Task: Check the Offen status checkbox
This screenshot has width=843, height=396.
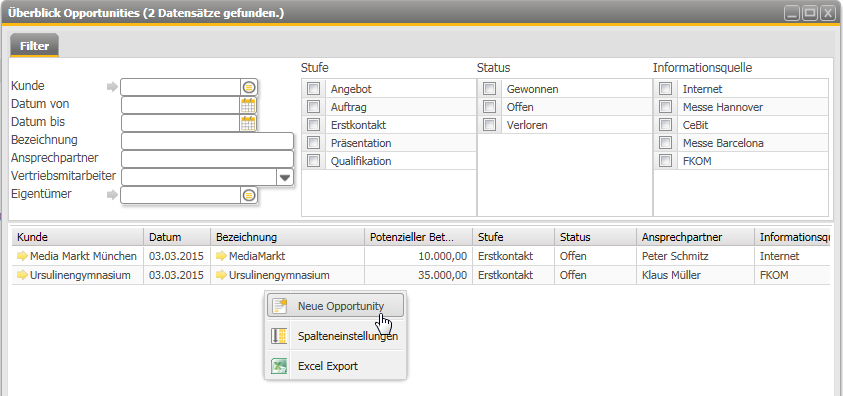Action: 489,107
